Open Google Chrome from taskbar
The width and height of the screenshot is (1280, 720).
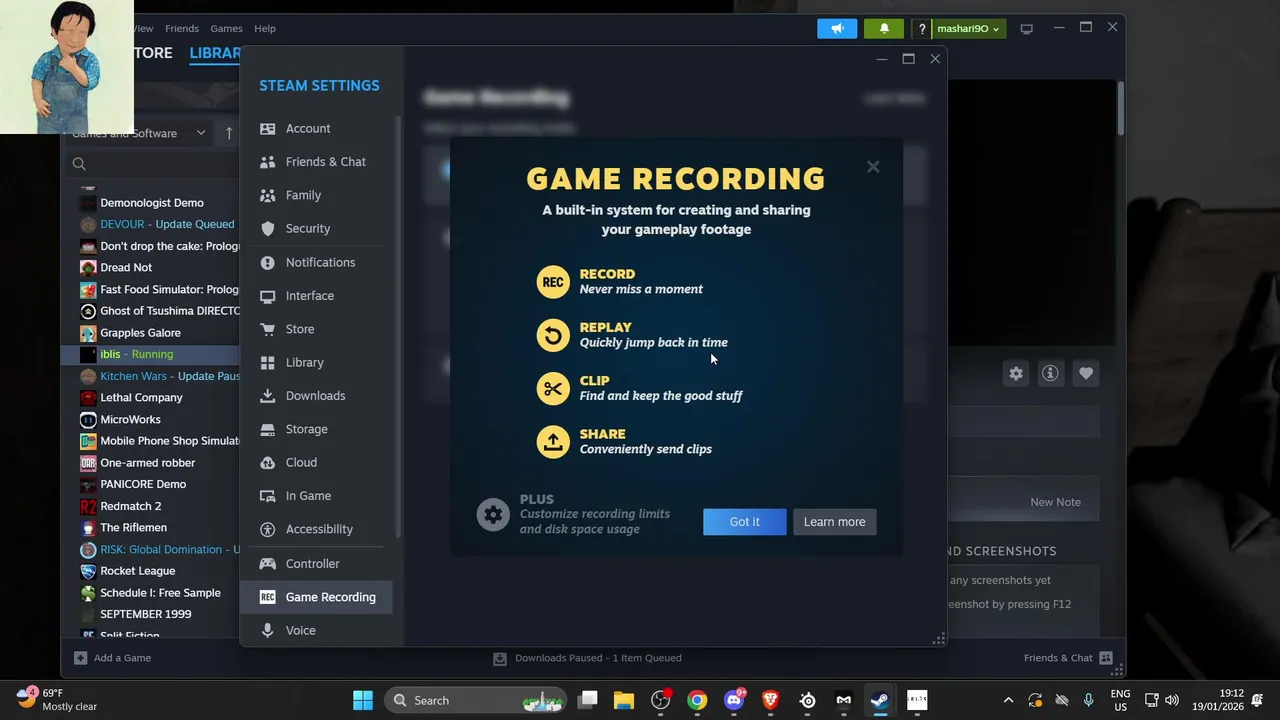coord(697,700)
